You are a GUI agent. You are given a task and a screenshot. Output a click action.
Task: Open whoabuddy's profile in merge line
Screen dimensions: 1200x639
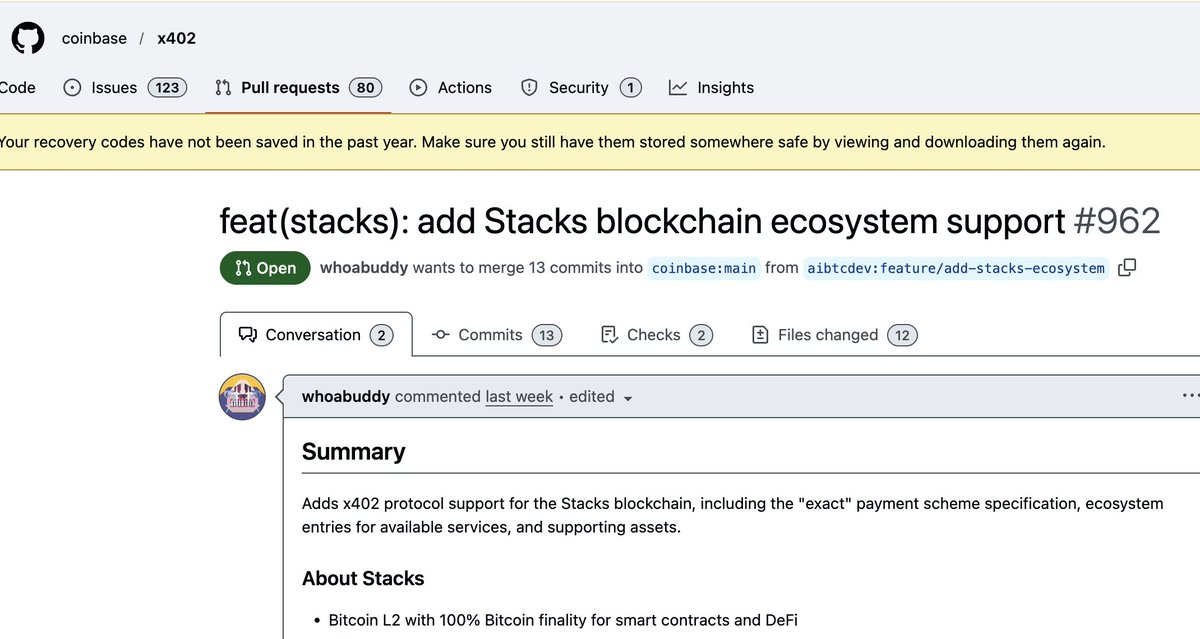(364, 268)
